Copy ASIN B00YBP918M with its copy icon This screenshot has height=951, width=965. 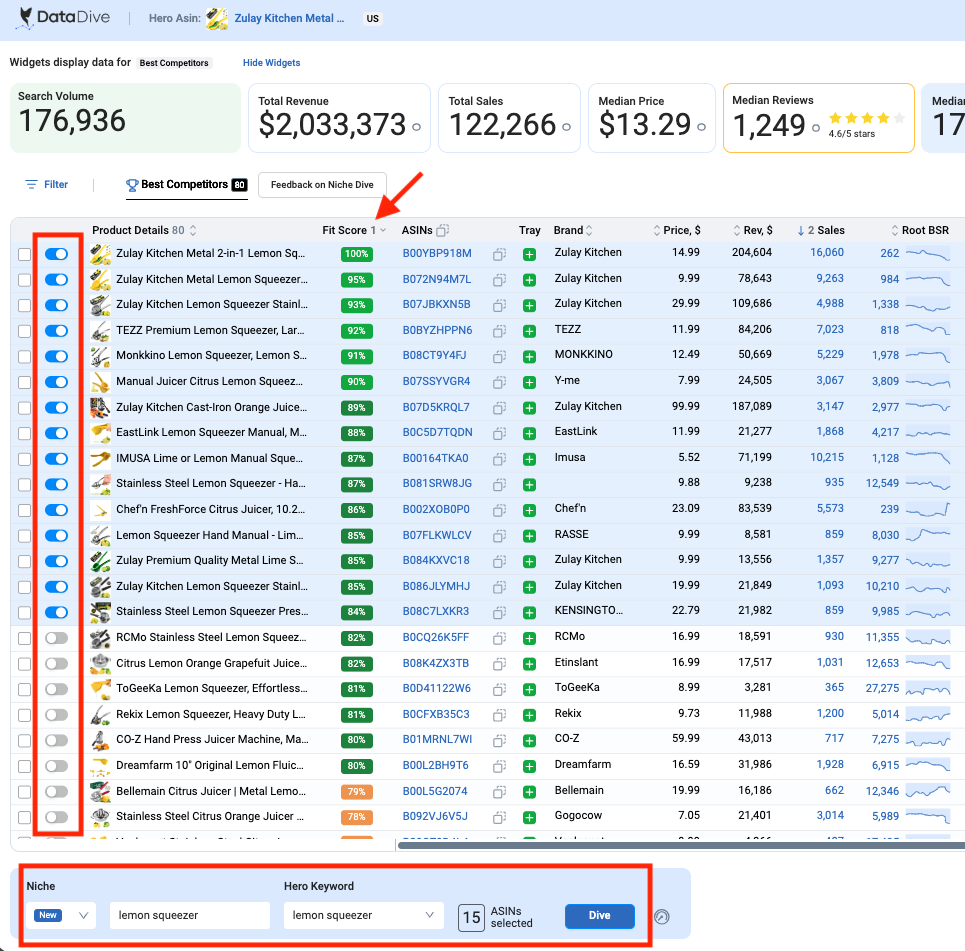(499, 254)
